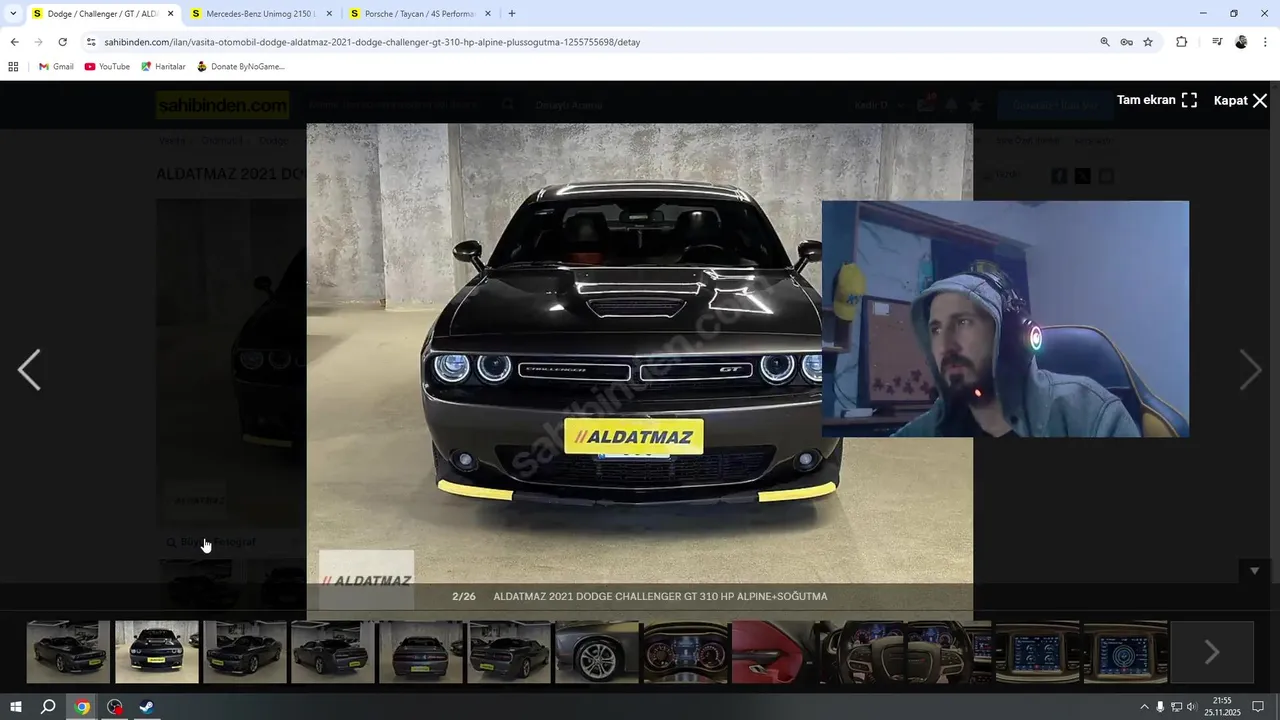Viewport: 1280px width, 720px height.
Task: Select fourth thumbnail showing rear quarter view
Action: point(332,652)
